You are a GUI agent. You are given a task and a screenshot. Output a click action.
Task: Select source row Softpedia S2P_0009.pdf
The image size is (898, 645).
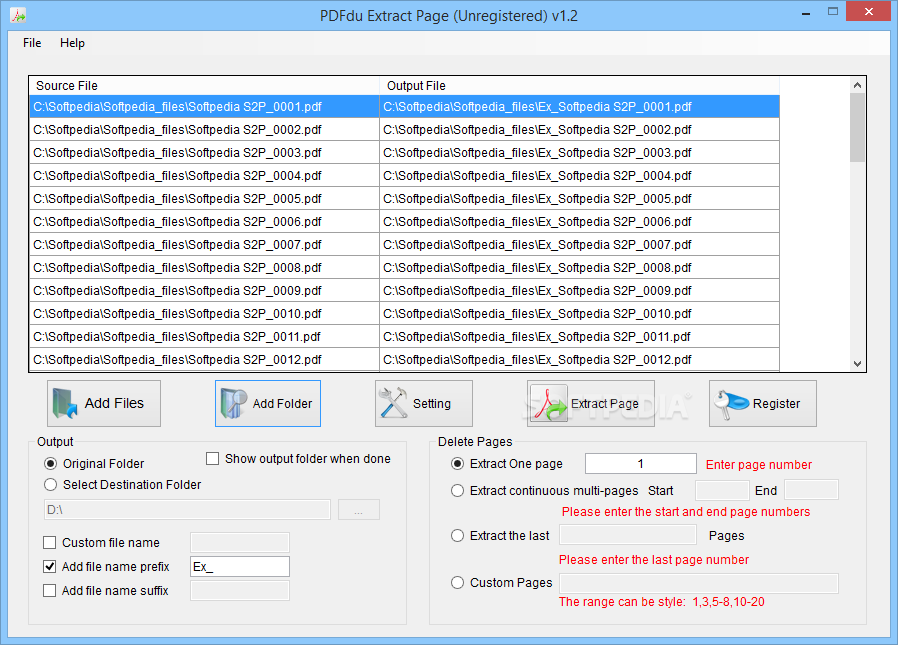tap(204, 290)
